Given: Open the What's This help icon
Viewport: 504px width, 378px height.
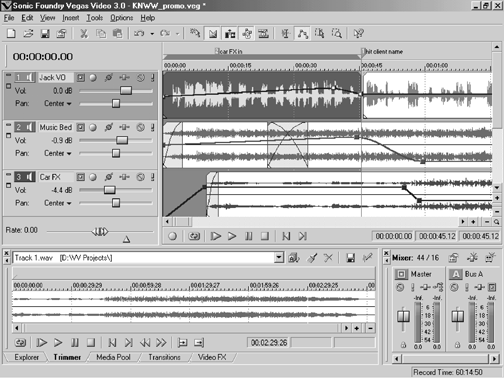Looking at the screenshot, I should [x=358, y=33].
